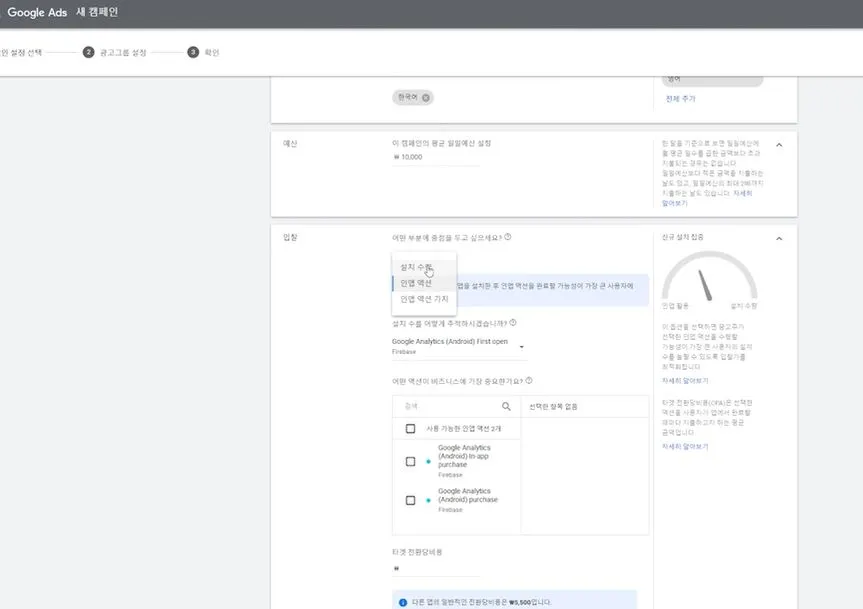Click the needle of the install focus gauge
Image resolution: width=863 pixels, height=609 pixels.
pos(704,285)
